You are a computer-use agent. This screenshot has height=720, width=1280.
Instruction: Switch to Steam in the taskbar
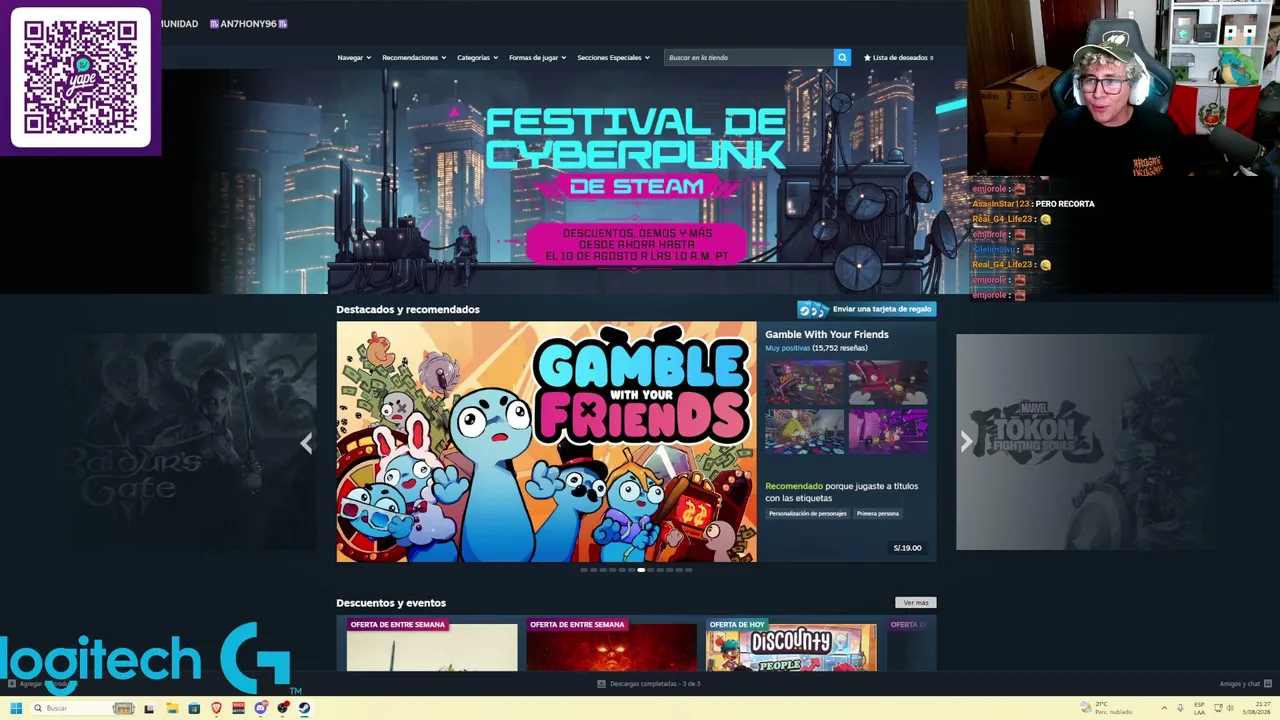click(305, 708)
